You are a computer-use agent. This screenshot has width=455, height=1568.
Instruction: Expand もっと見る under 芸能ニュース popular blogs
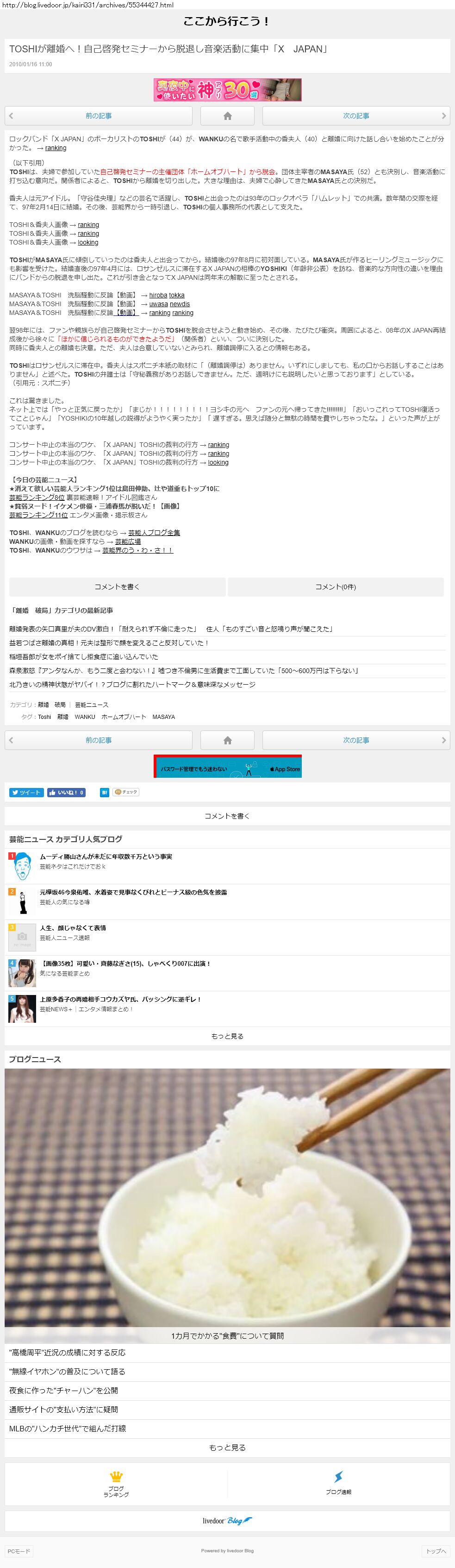click(x=228, y=1036)
